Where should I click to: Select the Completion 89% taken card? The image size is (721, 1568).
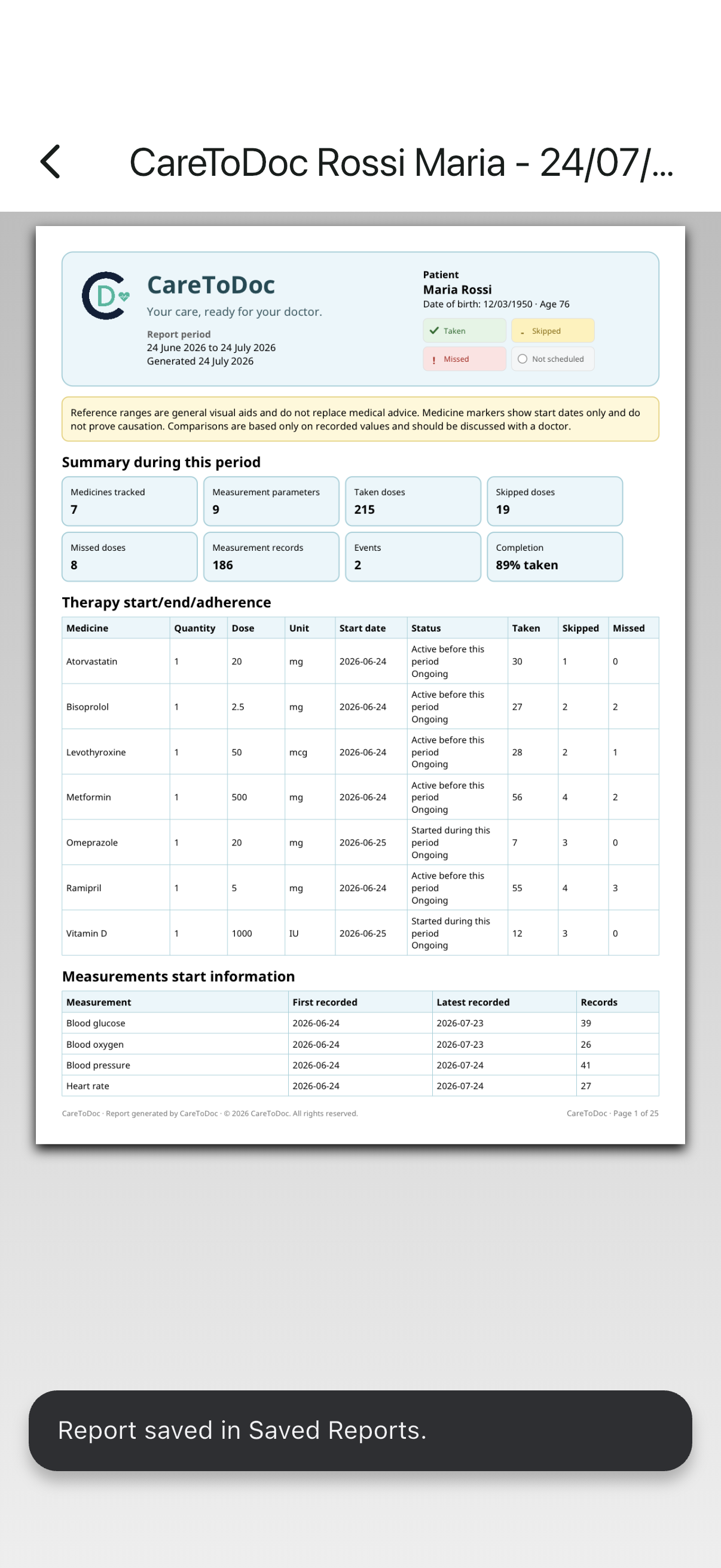pyautogui.click(x=555, y=557)
